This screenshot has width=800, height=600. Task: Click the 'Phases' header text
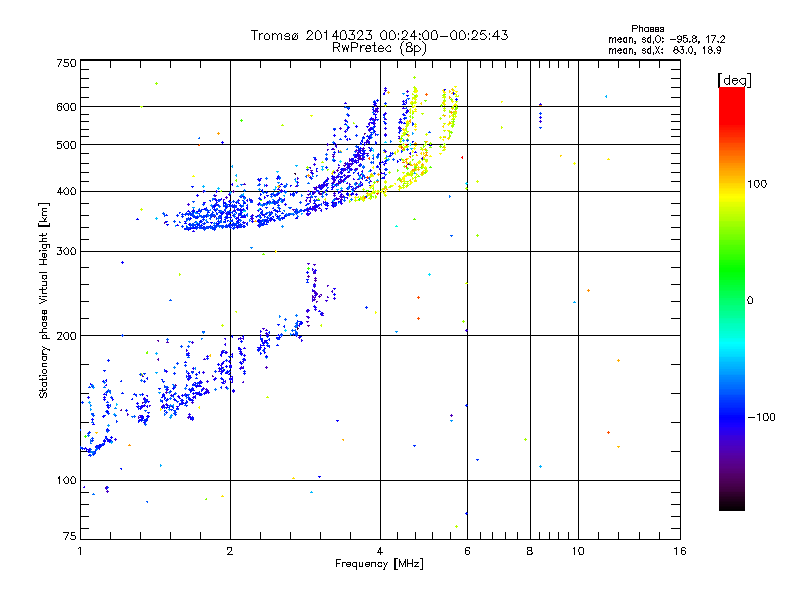pyautogui.click(x=647, y=29)
